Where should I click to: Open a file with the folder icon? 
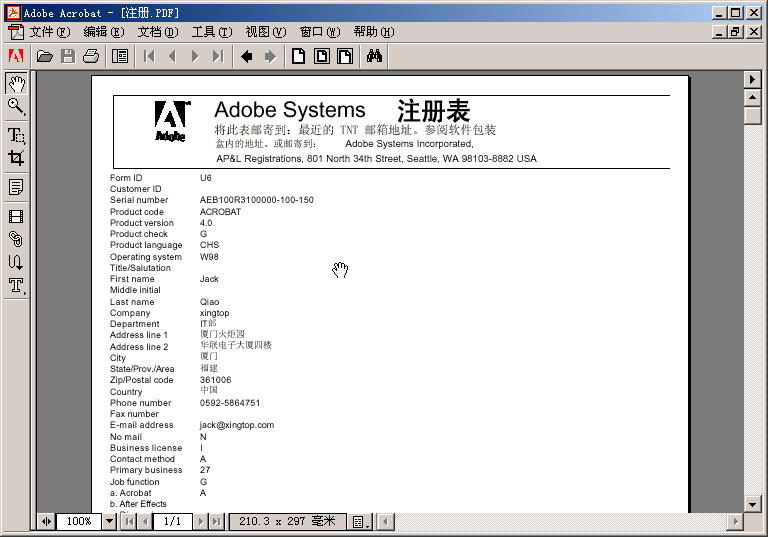click(45, 56)
